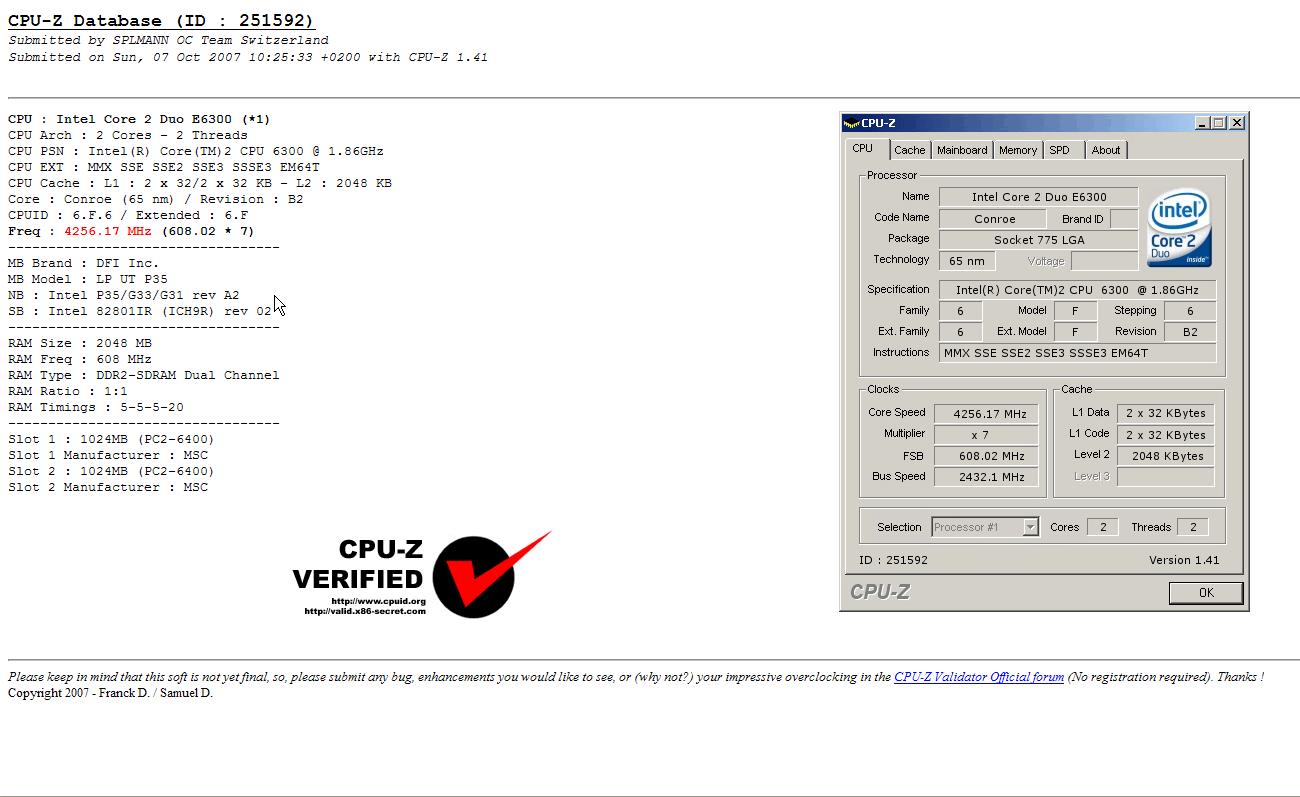The height and width of the screenshot is (797, 1300).
Task: Maximize the CPU-Z window
Action: point(1219,123)
